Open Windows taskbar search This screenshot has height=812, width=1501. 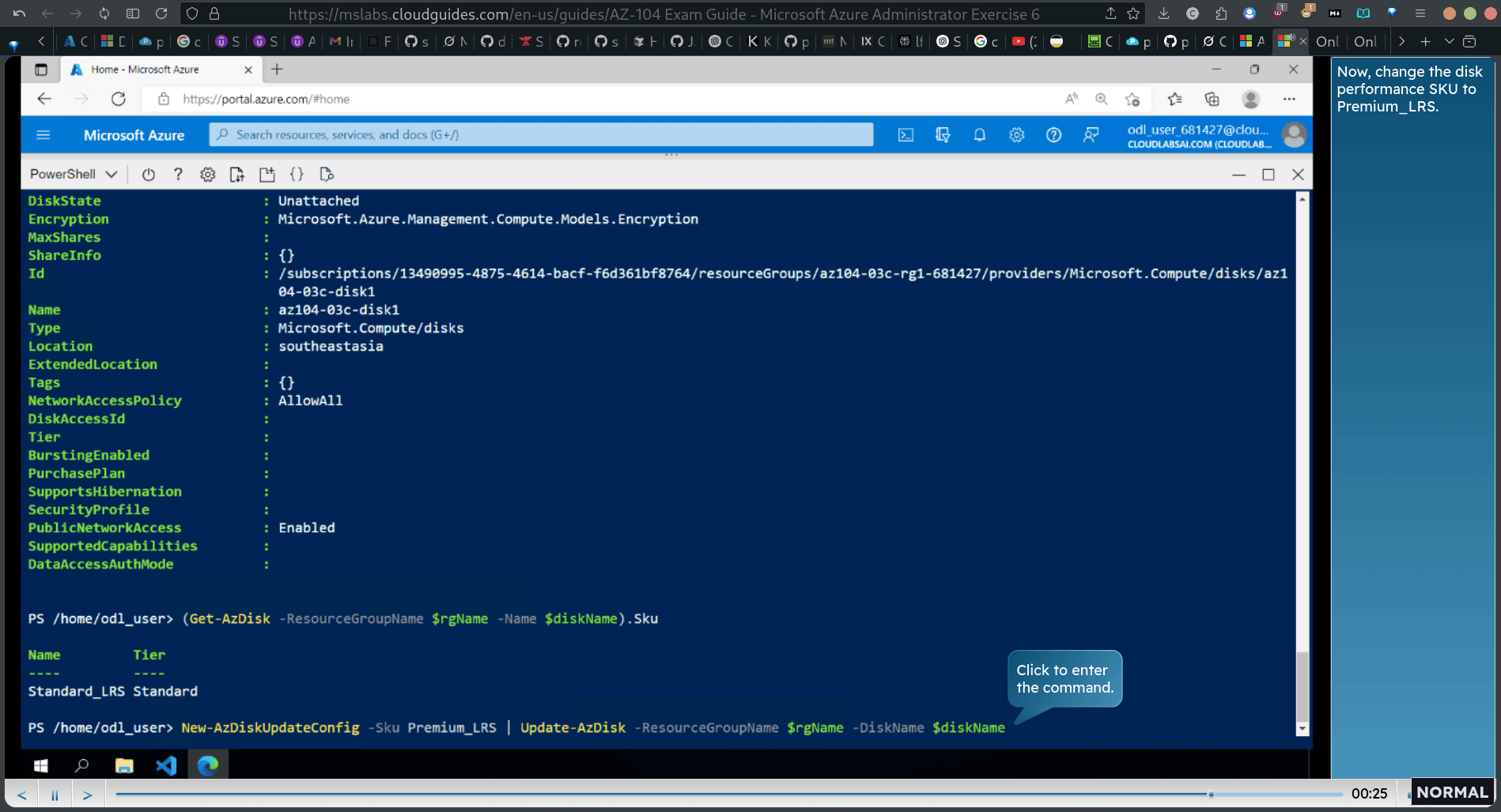coord(81,765)
